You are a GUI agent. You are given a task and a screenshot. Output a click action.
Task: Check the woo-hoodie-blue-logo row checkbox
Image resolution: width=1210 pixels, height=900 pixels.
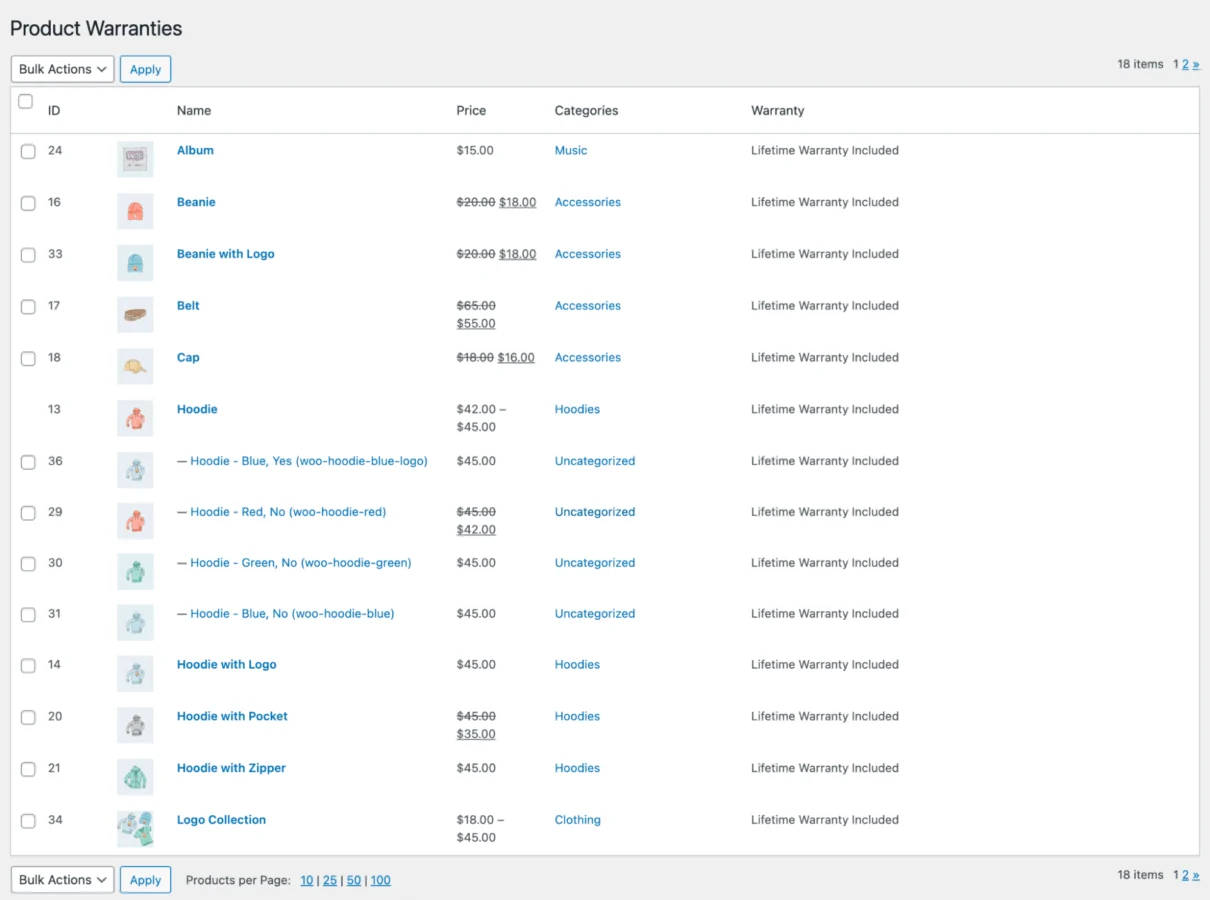[x=28, y=462]
